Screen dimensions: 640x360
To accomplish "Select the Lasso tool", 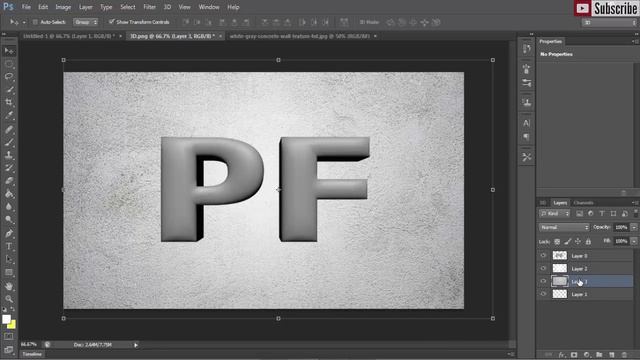I will click(9, 77).
